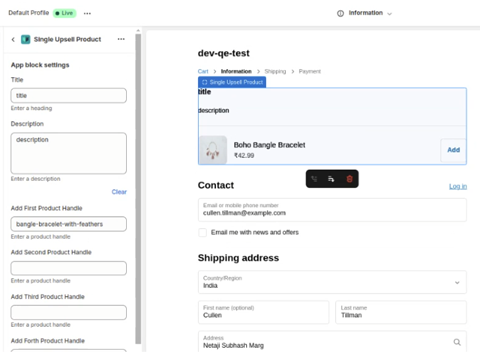Viewport: 480px width, 360px height.
Task: Click the App block settings heading
Action: [40, 65]
